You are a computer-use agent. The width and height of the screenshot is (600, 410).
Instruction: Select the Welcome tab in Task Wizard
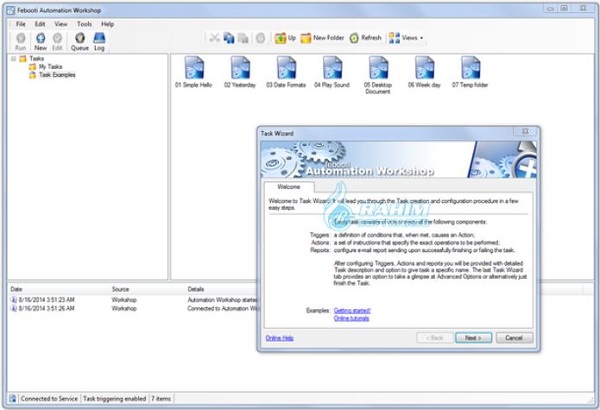tap(289, 187)
